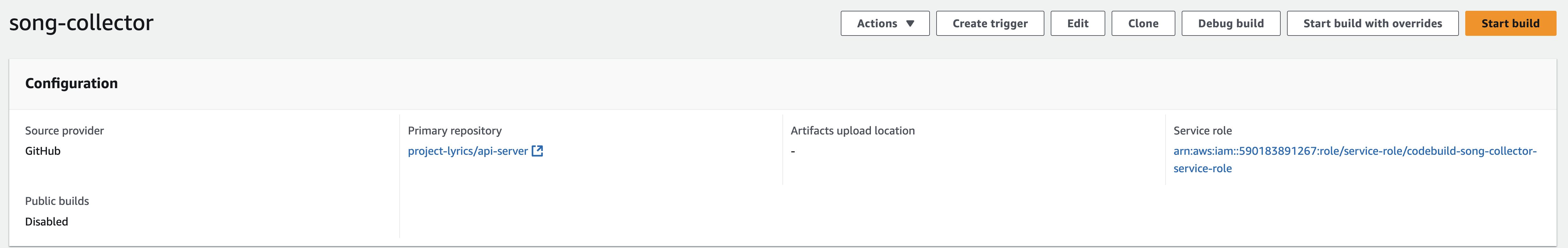Select Start build with overrides
The height and width of the screenshot is (248, 1568).
[x=1373, y=23]
